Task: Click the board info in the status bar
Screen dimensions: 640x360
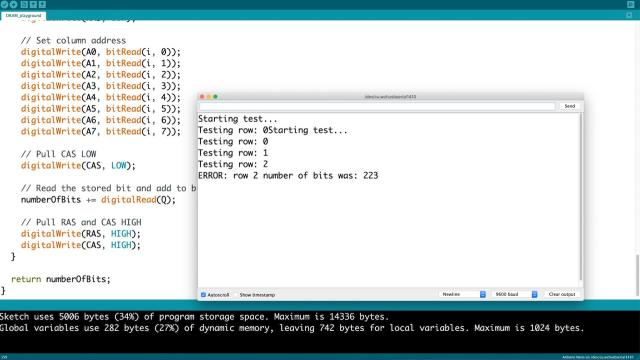Action: pyautogui.click(x=598, y=357)
